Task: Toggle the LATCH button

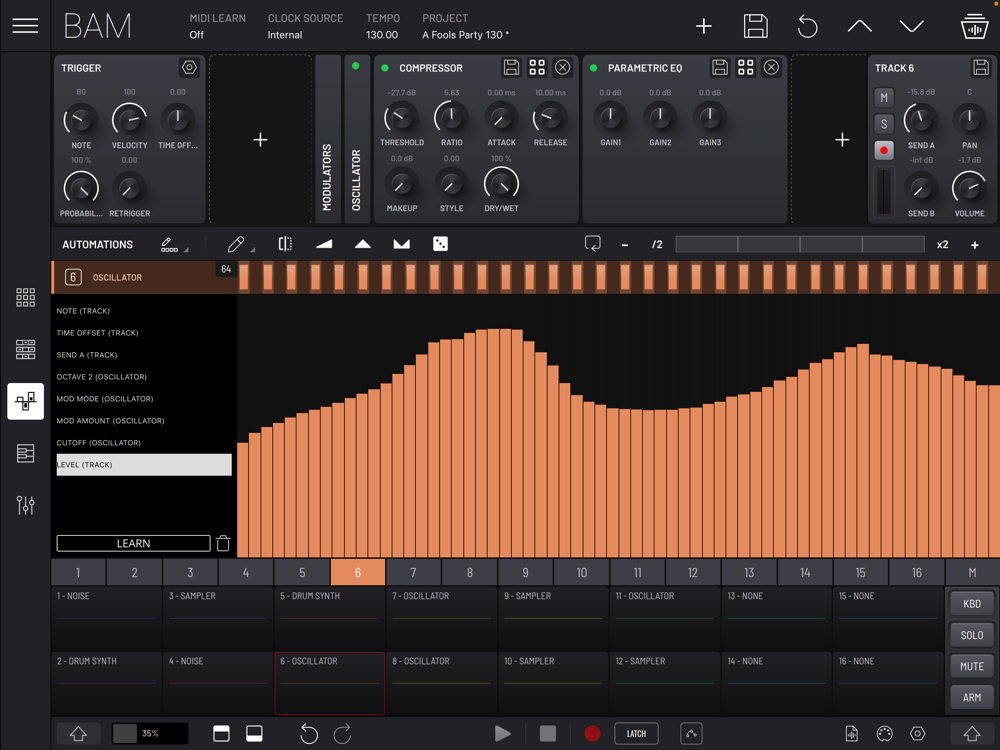Action: click(x=636, y=733)
